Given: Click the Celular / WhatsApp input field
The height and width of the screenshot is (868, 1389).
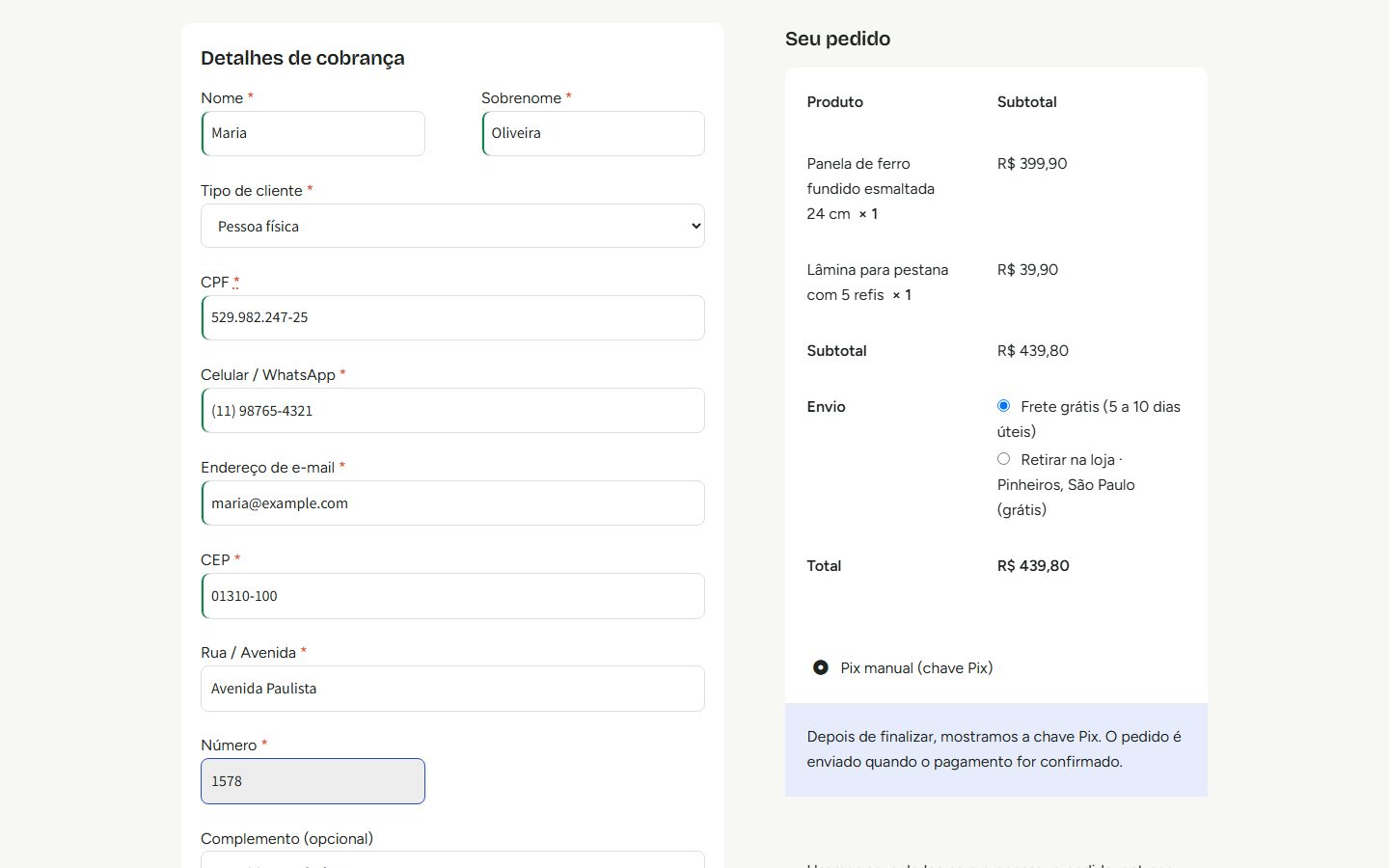Looking at the screenshot, I should point(452,410).
